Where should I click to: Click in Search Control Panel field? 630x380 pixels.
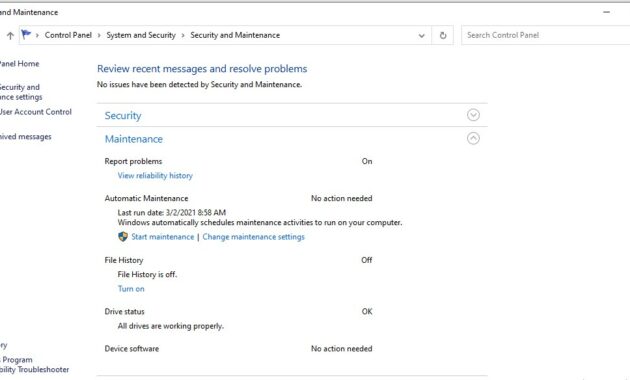pos(546,35)
